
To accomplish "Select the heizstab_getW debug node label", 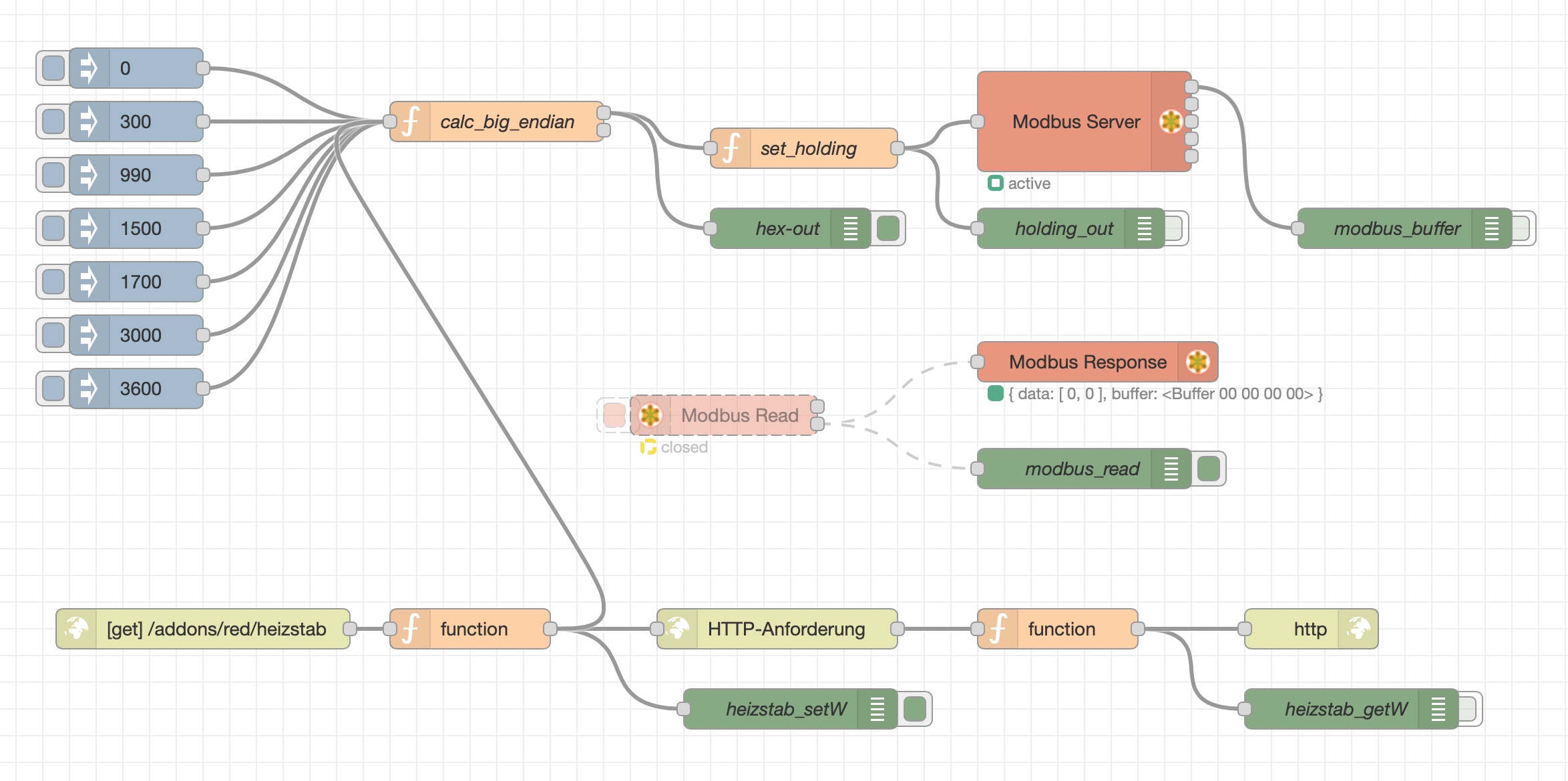I will [x=1346, y=709].
